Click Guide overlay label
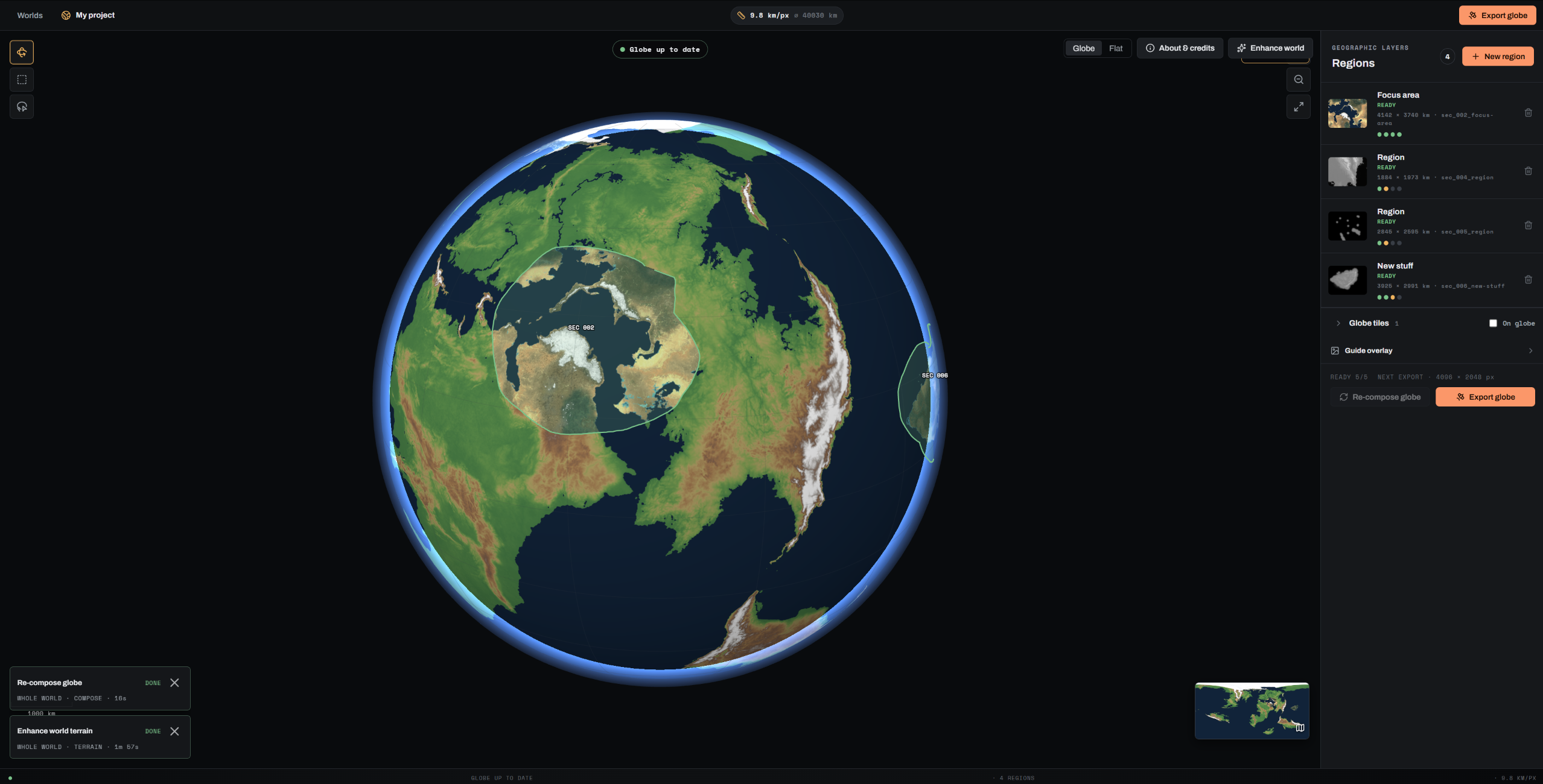The image size is (1543, 784). click(x=1369, y=350)
